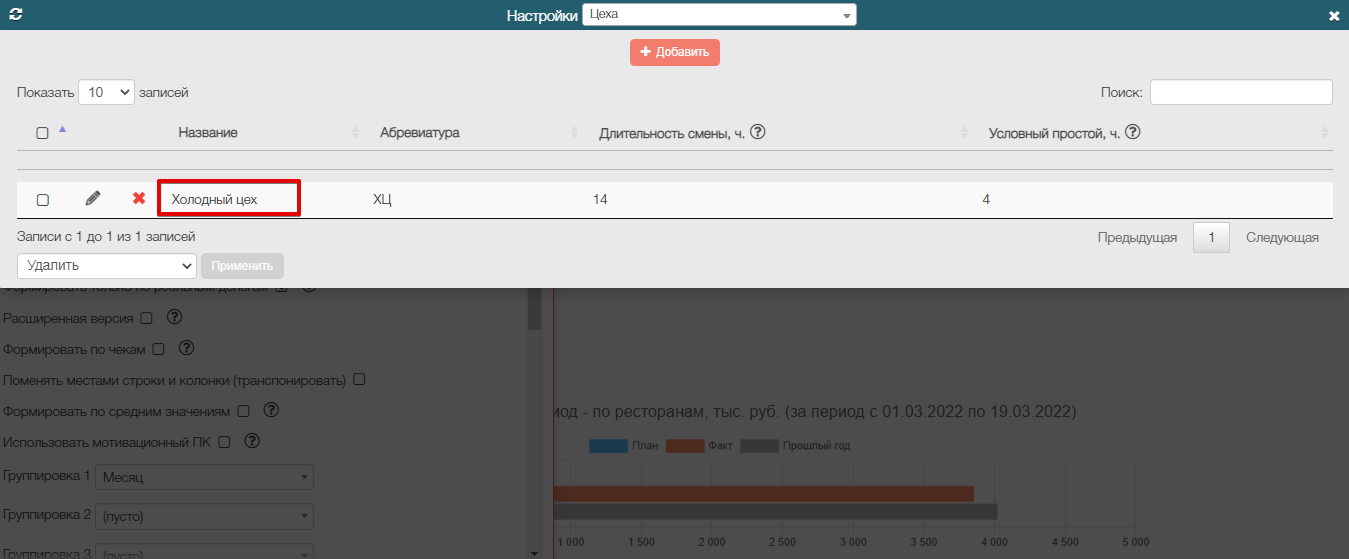Image resolution: width=1349 pixels, height=559 pixels.
Task: Edit the Холодный цех row with pencil
Action: 93,199
